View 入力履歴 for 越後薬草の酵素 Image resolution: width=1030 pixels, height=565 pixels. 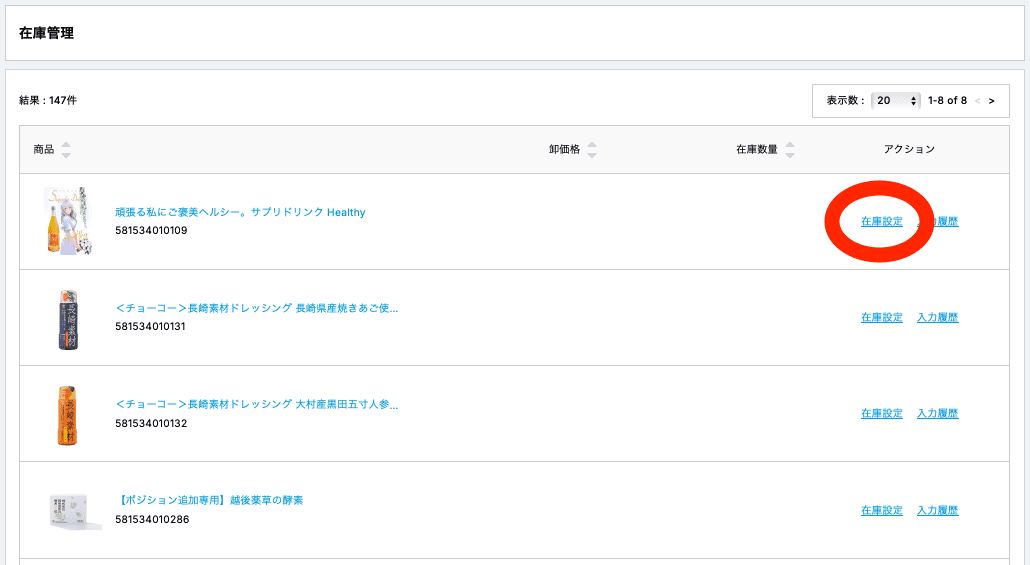(937, 511)
